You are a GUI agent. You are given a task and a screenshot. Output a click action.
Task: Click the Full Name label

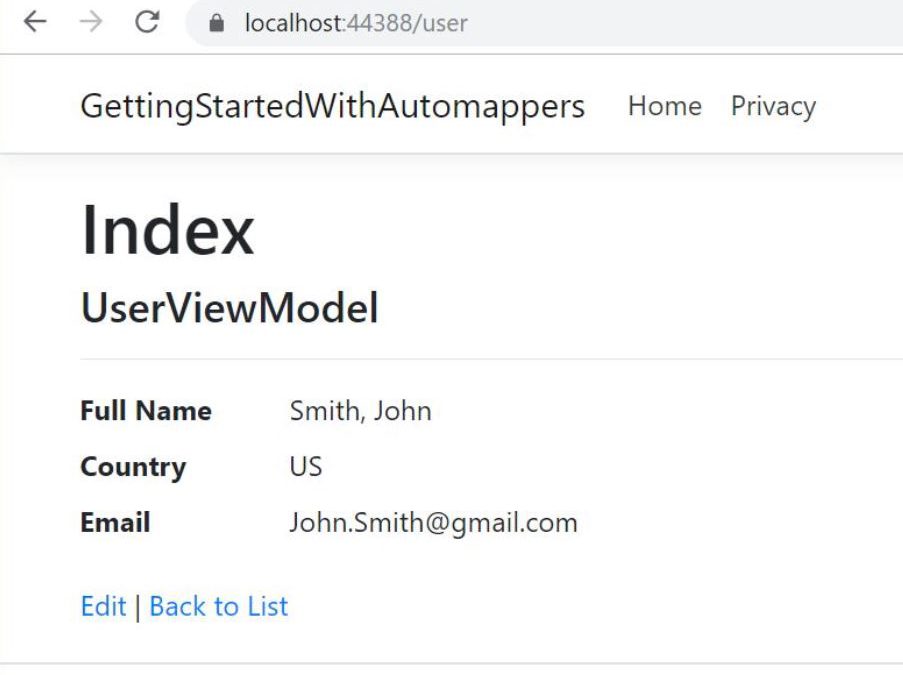146,411
